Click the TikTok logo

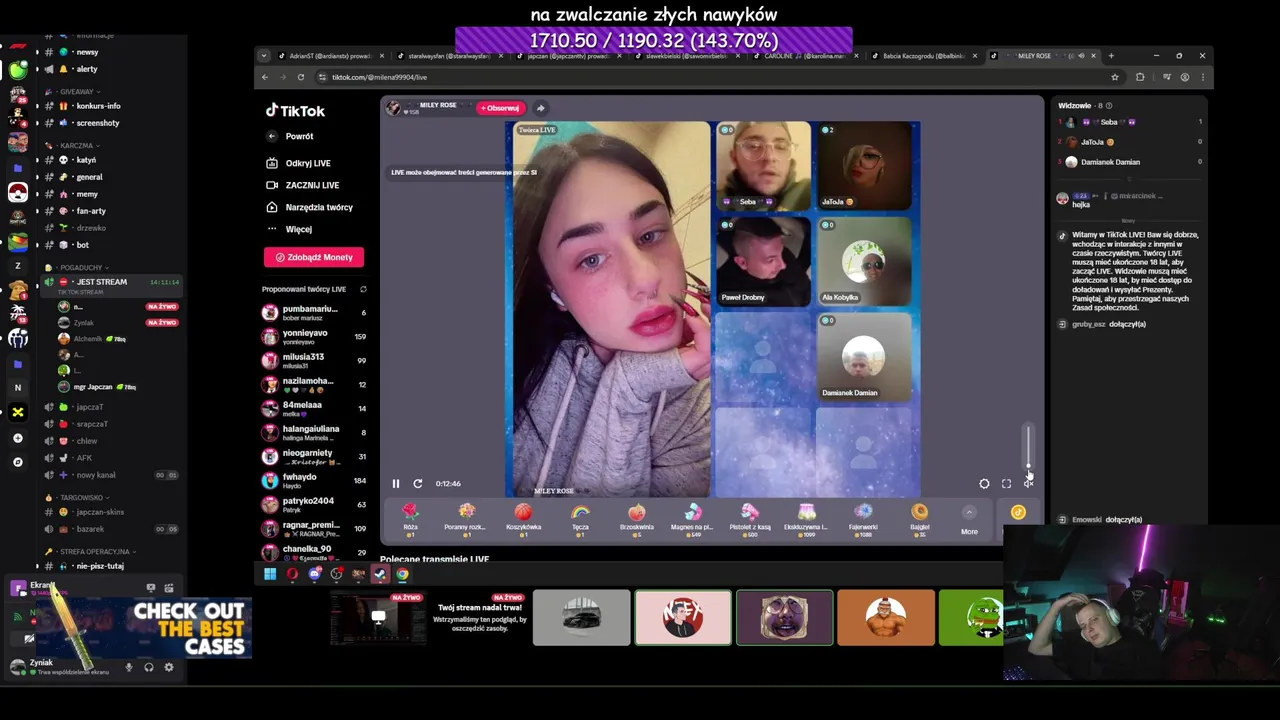pos(295,111)
